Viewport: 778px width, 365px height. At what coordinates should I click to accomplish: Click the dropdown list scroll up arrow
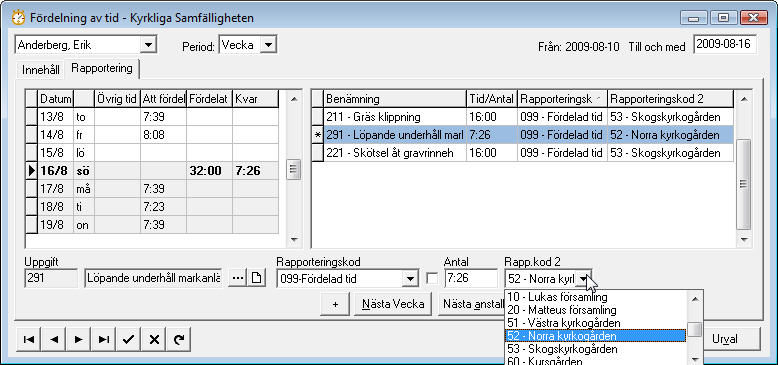coord(695,299)
